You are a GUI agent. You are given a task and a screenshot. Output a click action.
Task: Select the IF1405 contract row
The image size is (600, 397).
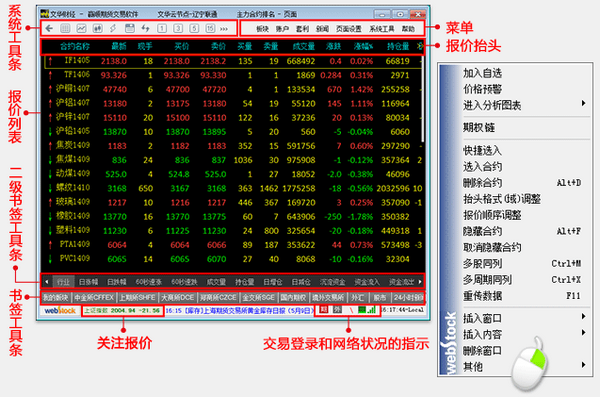tap(233, 61)
